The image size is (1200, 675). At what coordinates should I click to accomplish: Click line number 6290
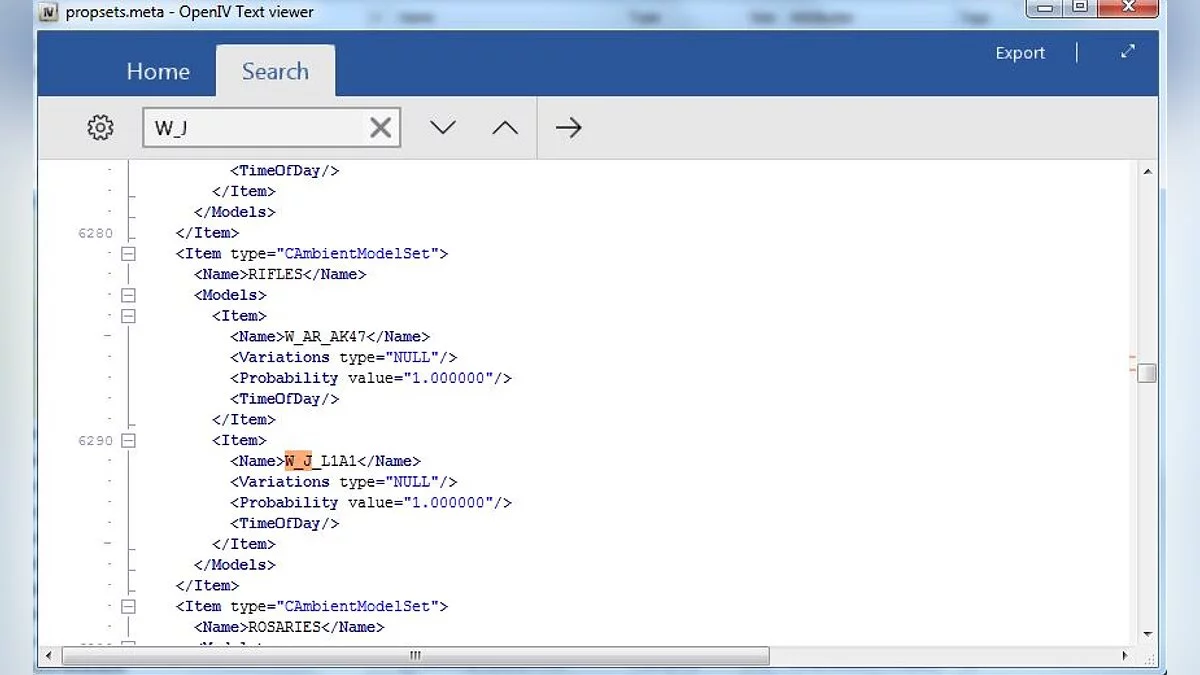96,440
